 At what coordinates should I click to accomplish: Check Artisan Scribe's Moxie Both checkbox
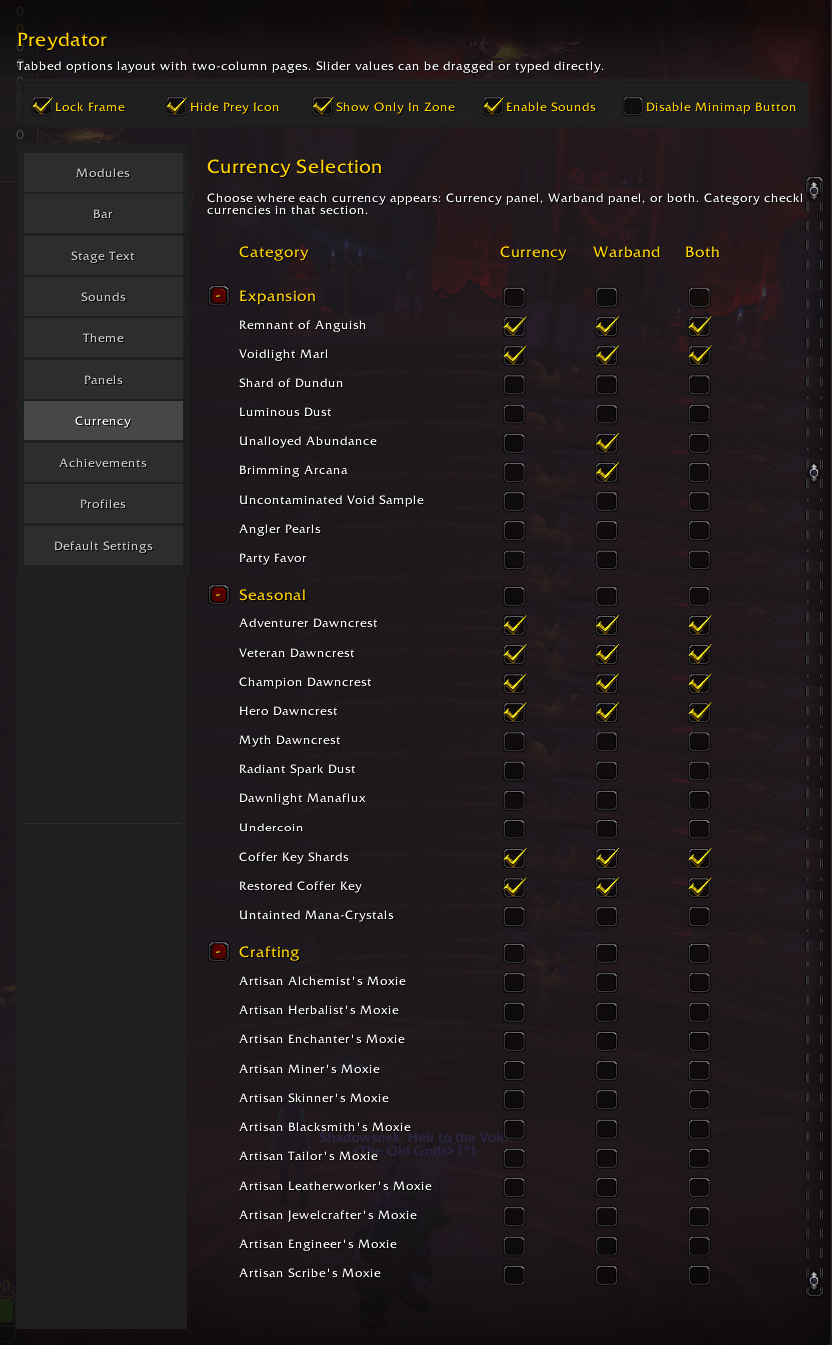[700, 1274]
